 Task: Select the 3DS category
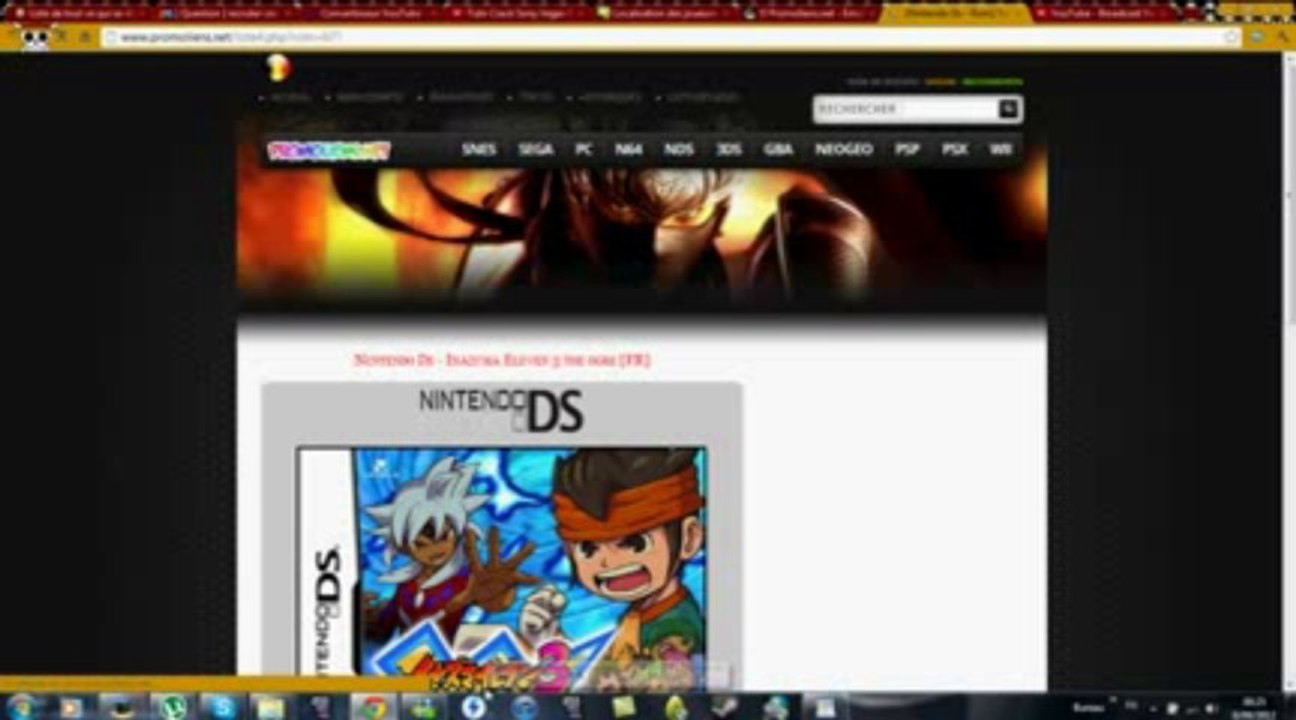[x=729, y=149]
